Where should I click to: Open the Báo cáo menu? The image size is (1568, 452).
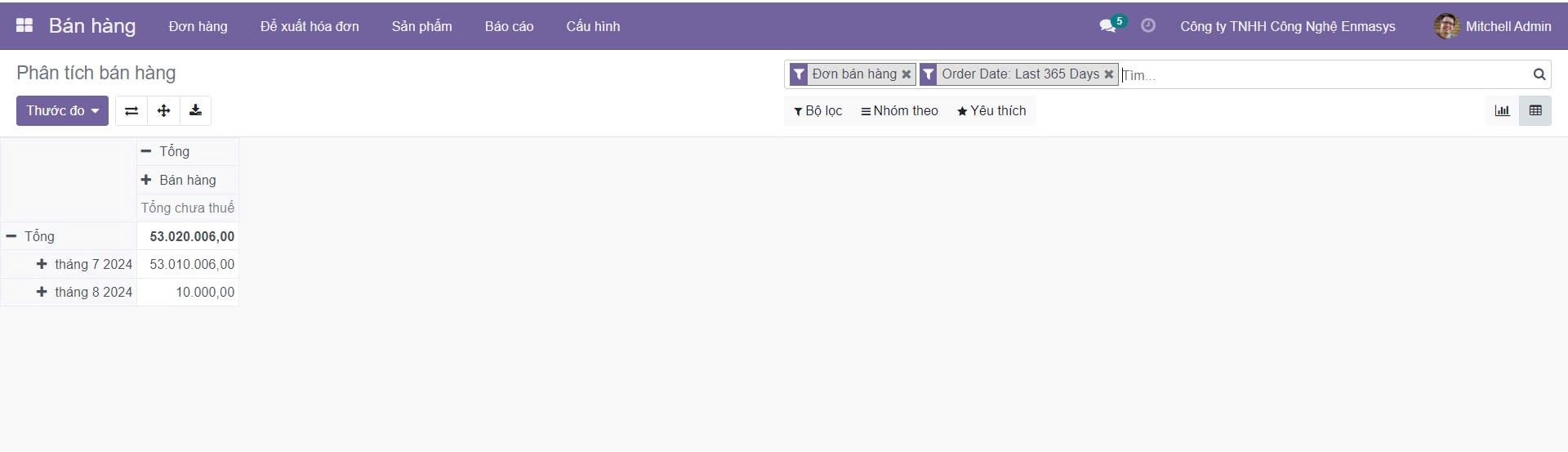[509, 26]
